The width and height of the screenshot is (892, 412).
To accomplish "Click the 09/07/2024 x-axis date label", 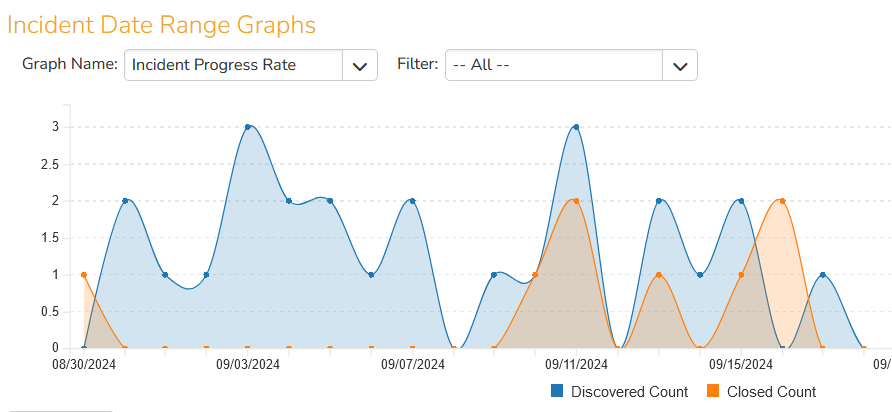I will click(412, 364).
